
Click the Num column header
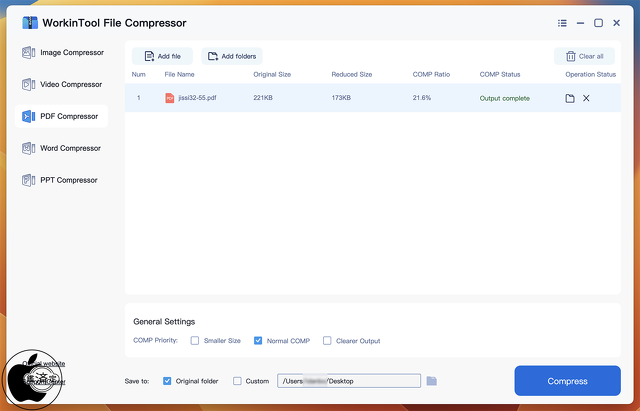(x=138, y=74)
